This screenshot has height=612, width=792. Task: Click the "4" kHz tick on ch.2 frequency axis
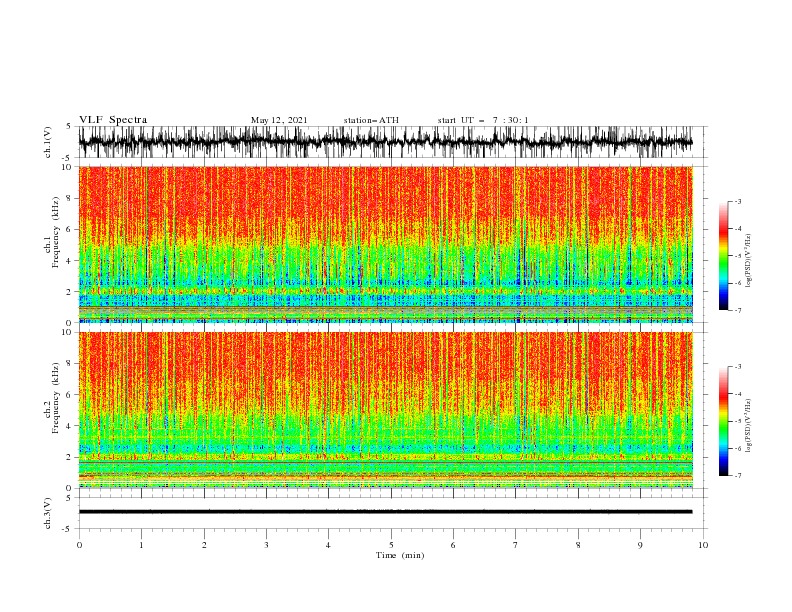pos(70,426)
